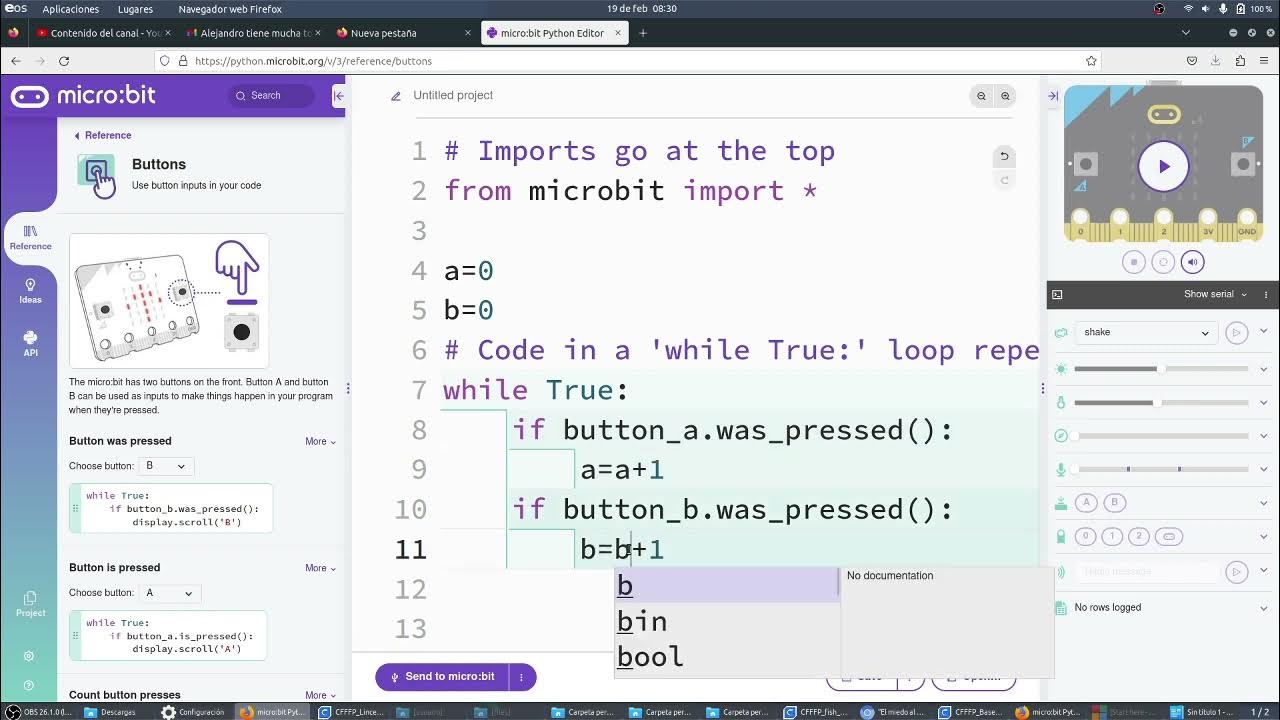This screenshot has height=720, width=1280.
Task: Adjust the temperature slider
Action: (x=1162, y=403)
